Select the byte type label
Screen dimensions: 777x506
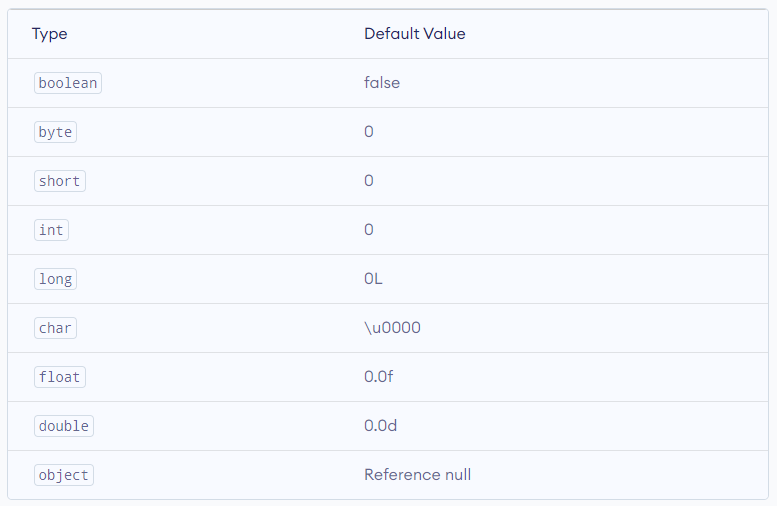click(x=56, y=132)
